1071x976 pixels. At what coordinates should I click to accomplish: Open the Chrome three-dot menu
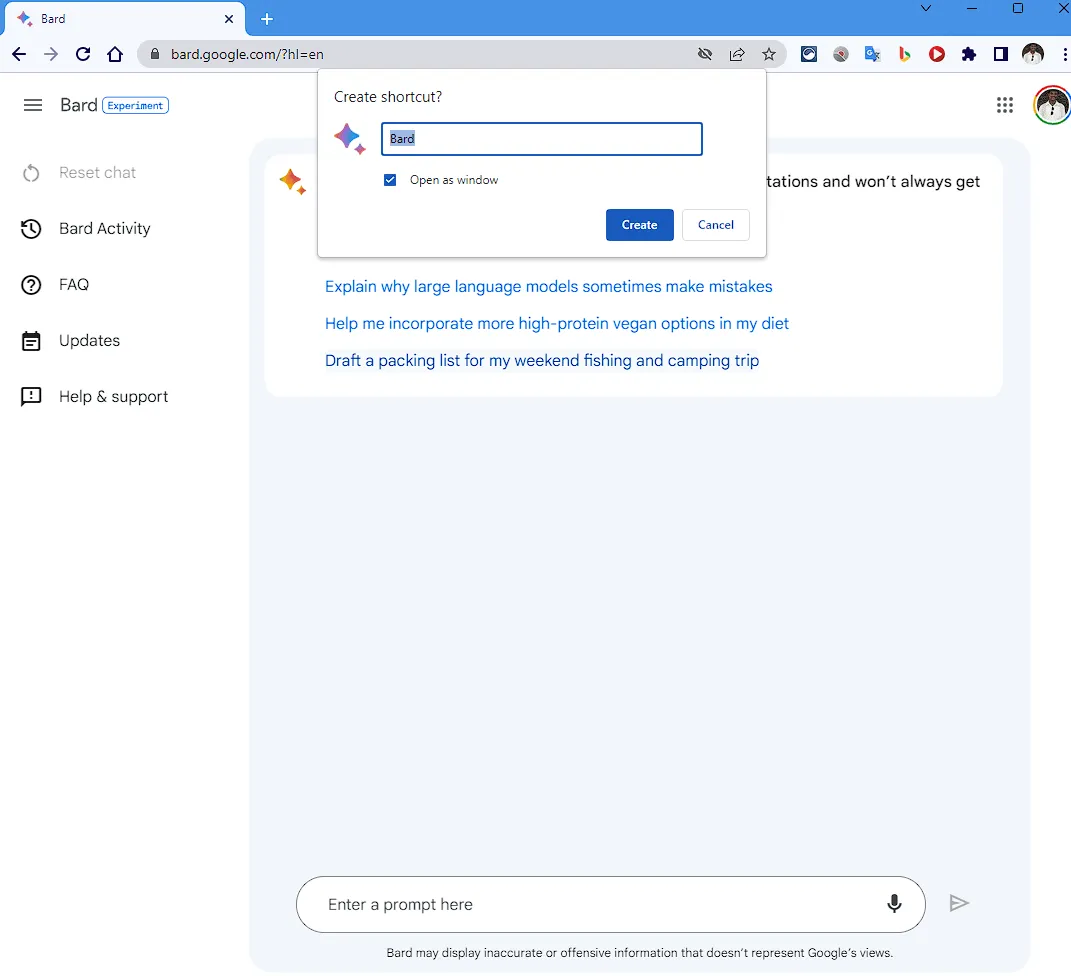tap(1062, 54)
